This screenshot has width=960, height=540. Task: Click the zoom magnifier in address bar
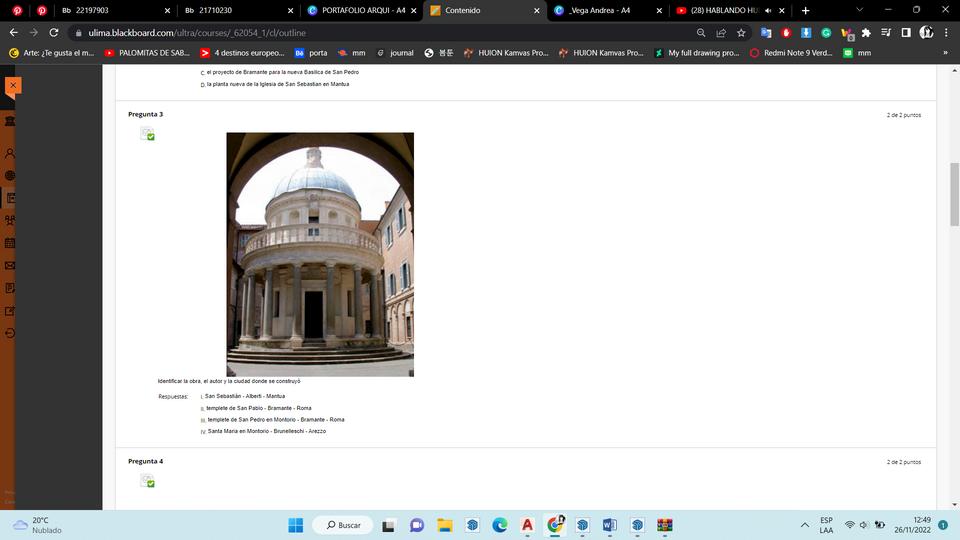coord(701,32)
